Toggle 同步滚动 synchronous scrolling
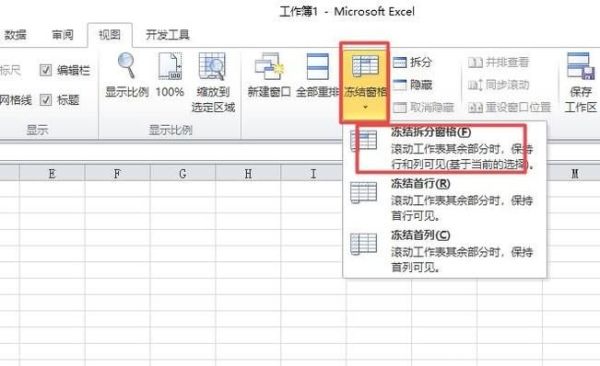600x366 pixels. click(x=498, y=85)
